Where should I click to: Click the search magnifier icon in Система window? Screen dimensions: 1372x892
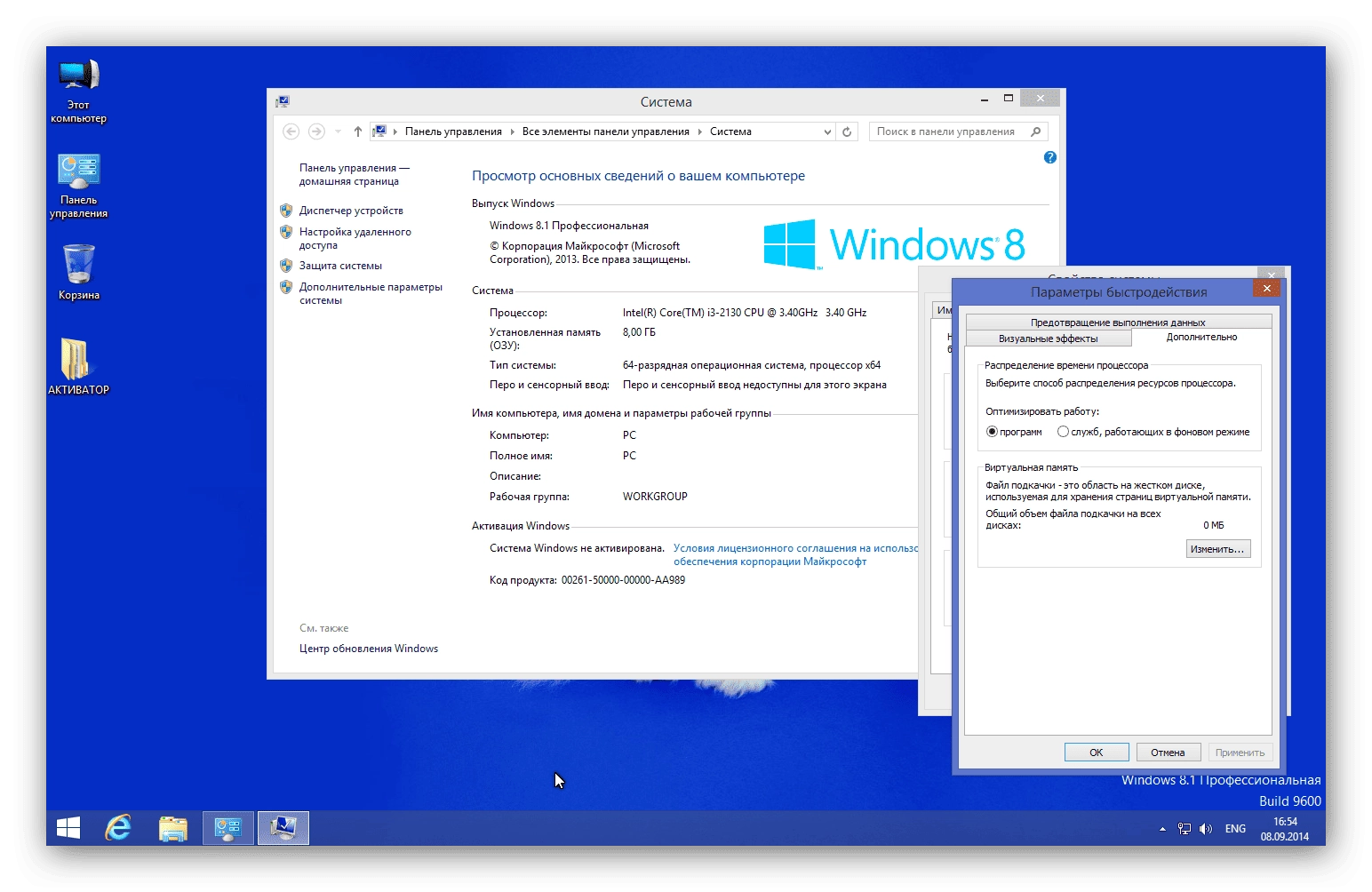1036,131
